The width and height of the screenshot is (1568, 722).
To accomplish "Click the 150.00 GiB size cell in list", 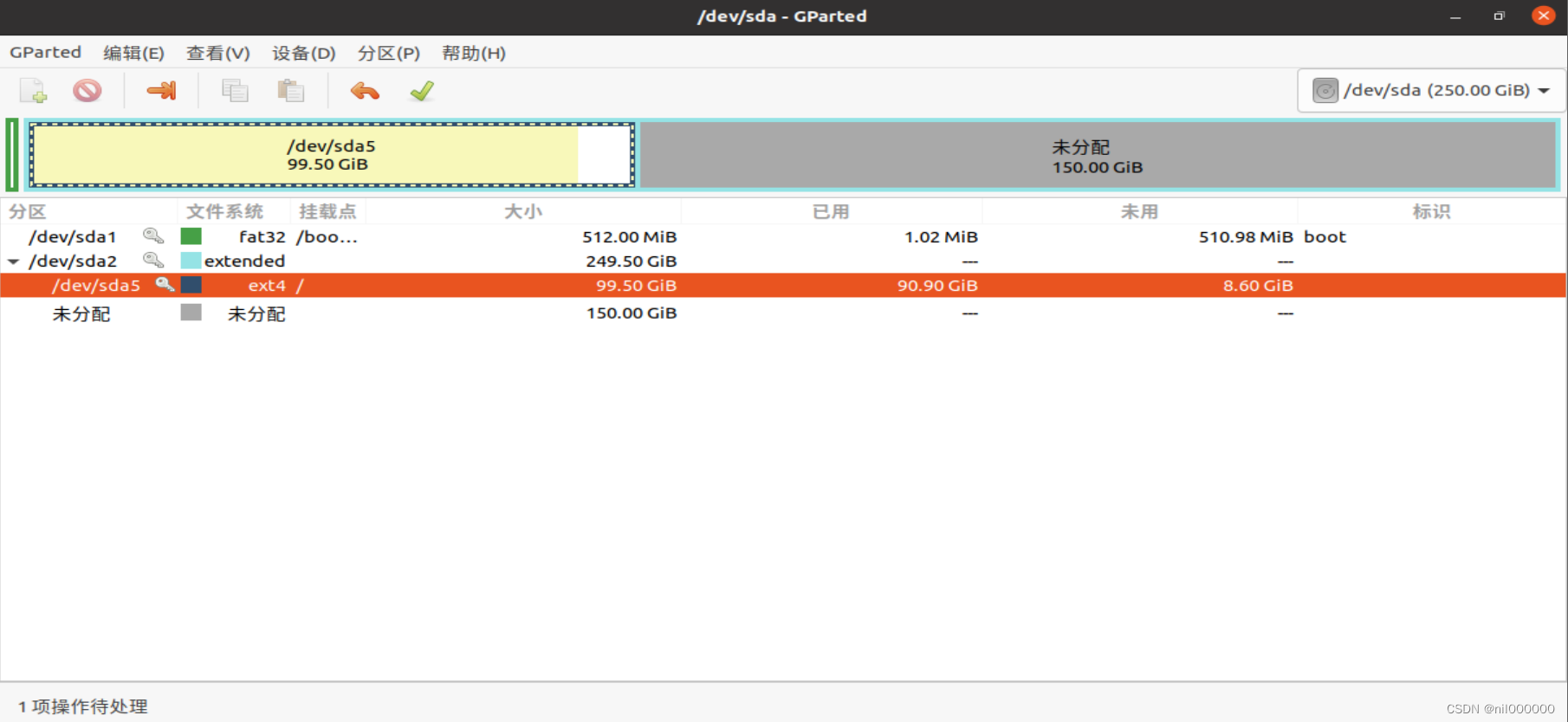I will click(x=632, y=313).
